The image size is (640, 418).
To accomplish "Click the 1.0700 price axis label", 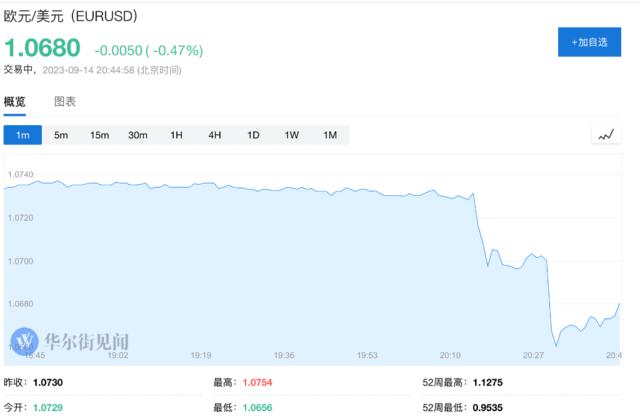I will click(20, 261).
